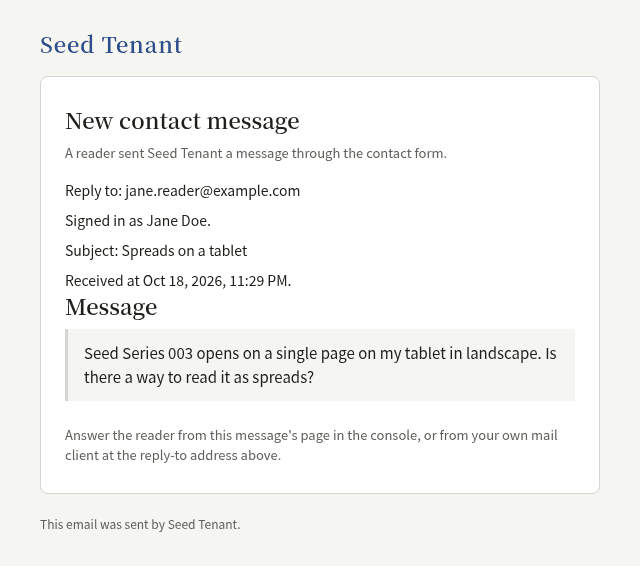This screenshot has height=566, width=640.
Task: Click the 'A reader sent Seed Tenant' subtitle
Action: pyautogui.click(x=256, y=153)
